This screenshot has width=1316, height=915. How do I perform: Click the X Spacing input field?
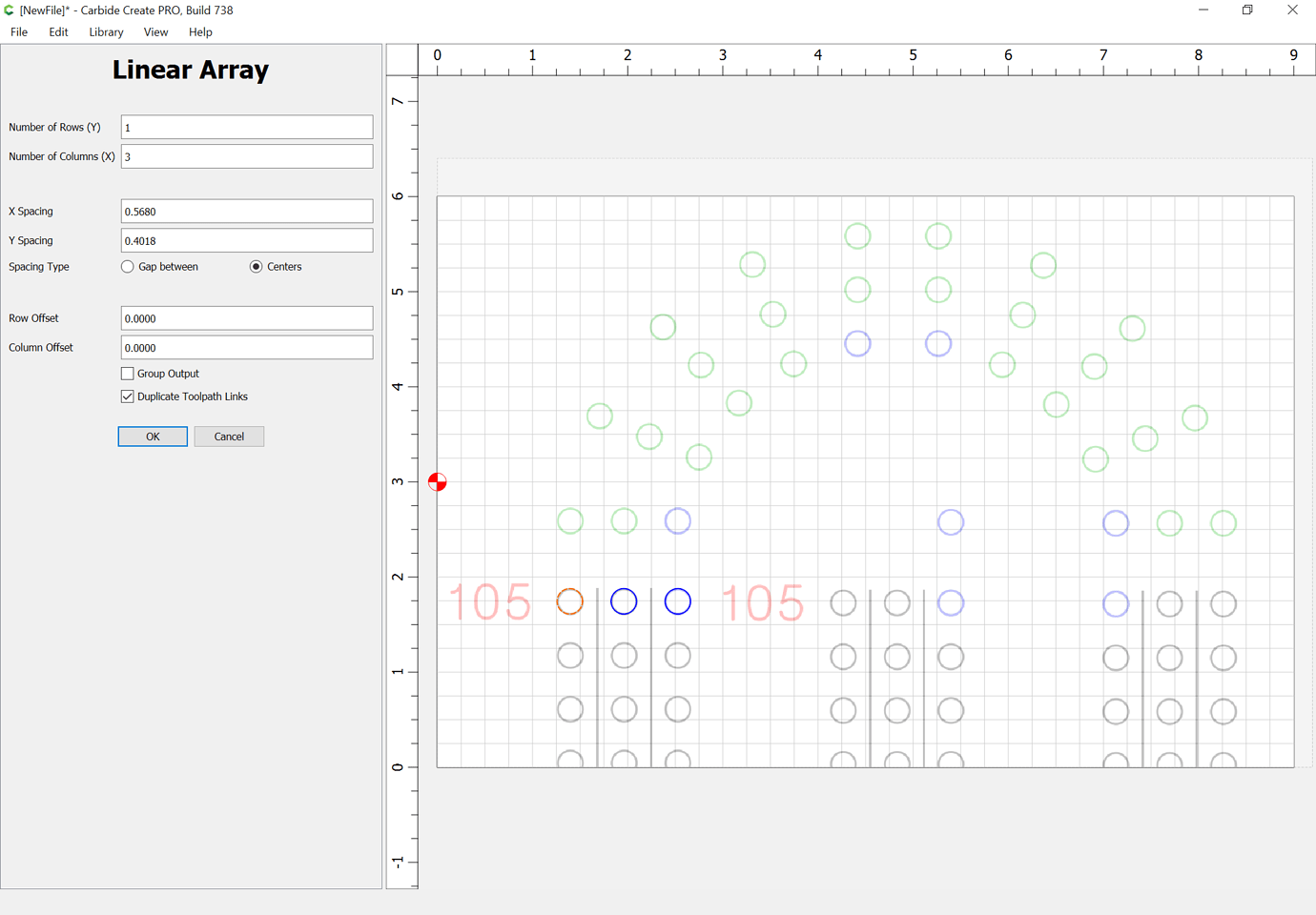[246, 211]
